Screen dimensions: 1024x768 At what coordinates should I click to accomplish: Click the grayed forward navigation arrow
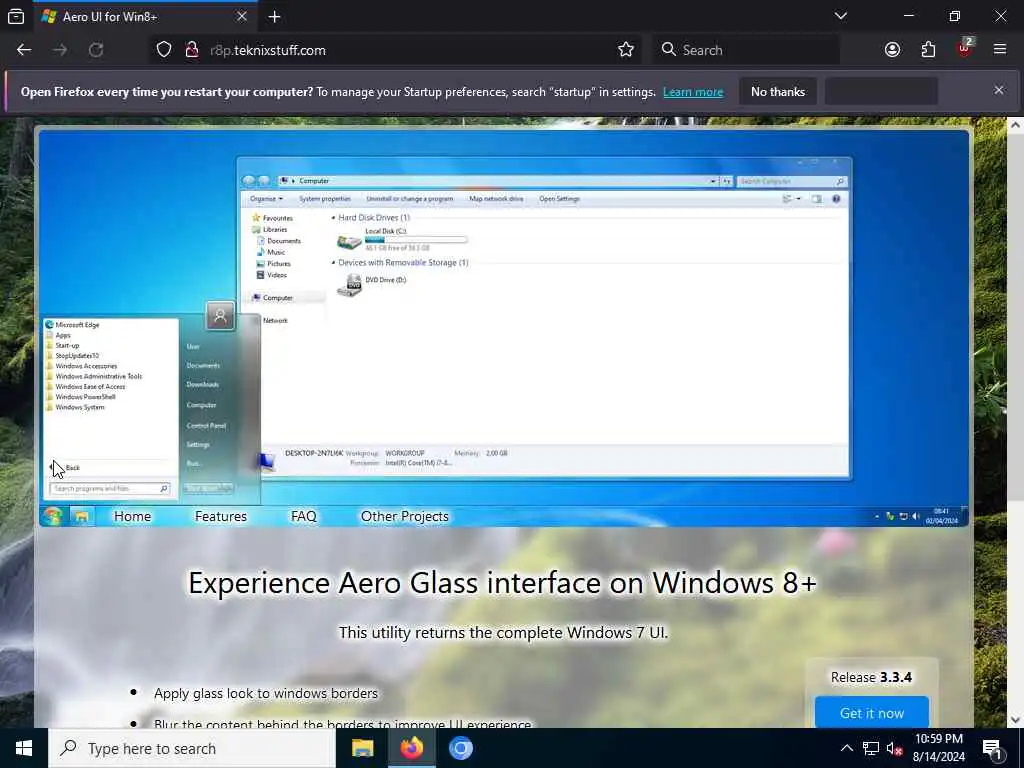[60, 50]
